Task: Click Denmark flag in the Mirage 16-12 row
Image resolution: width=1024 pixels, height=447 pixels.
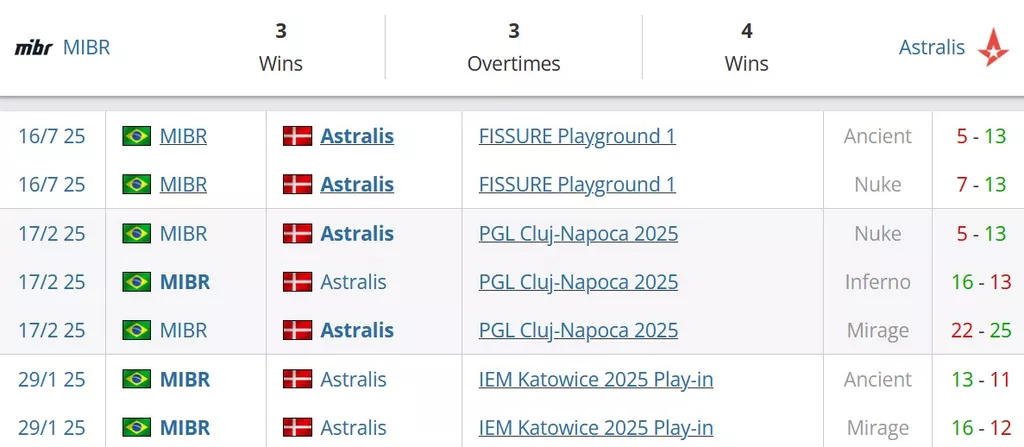Action: 297,427
